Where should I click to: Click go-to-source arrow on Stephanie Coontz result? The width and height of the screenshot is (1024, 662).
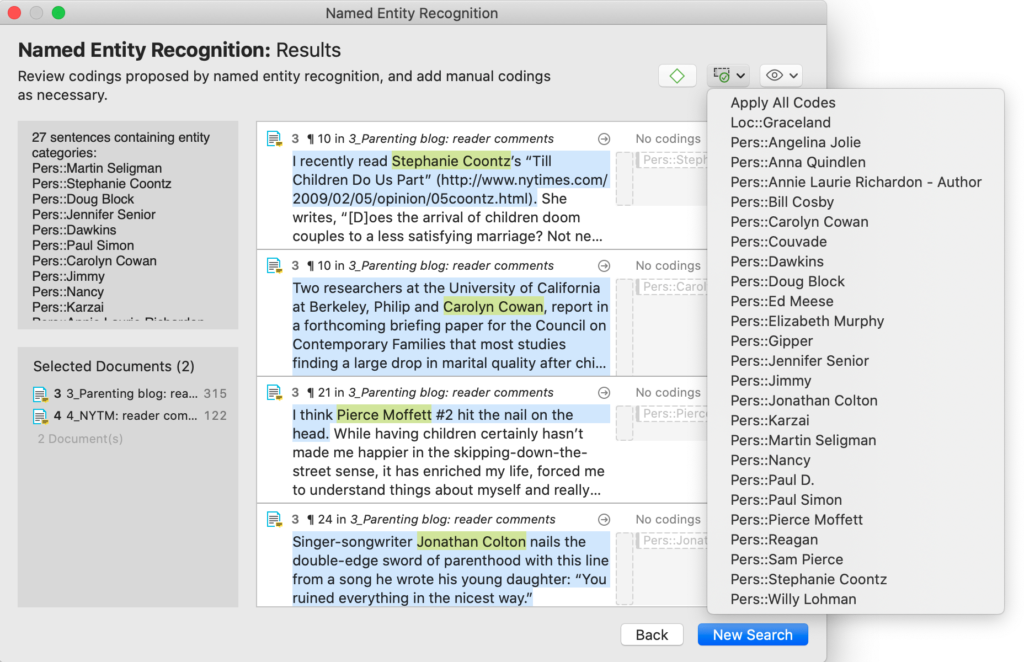pyautogui.click(x=604, y=139)
